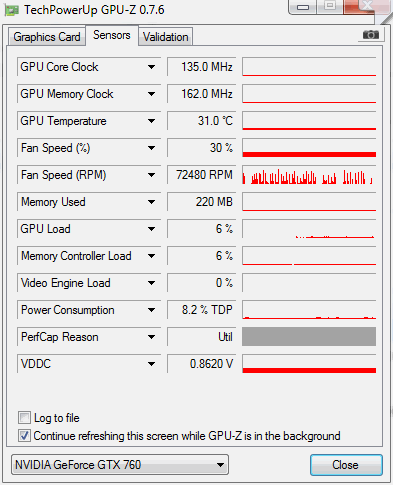Click the Fan Speed (RPM) graph
This screenshot has height=485, width=393.
point(309,175)
